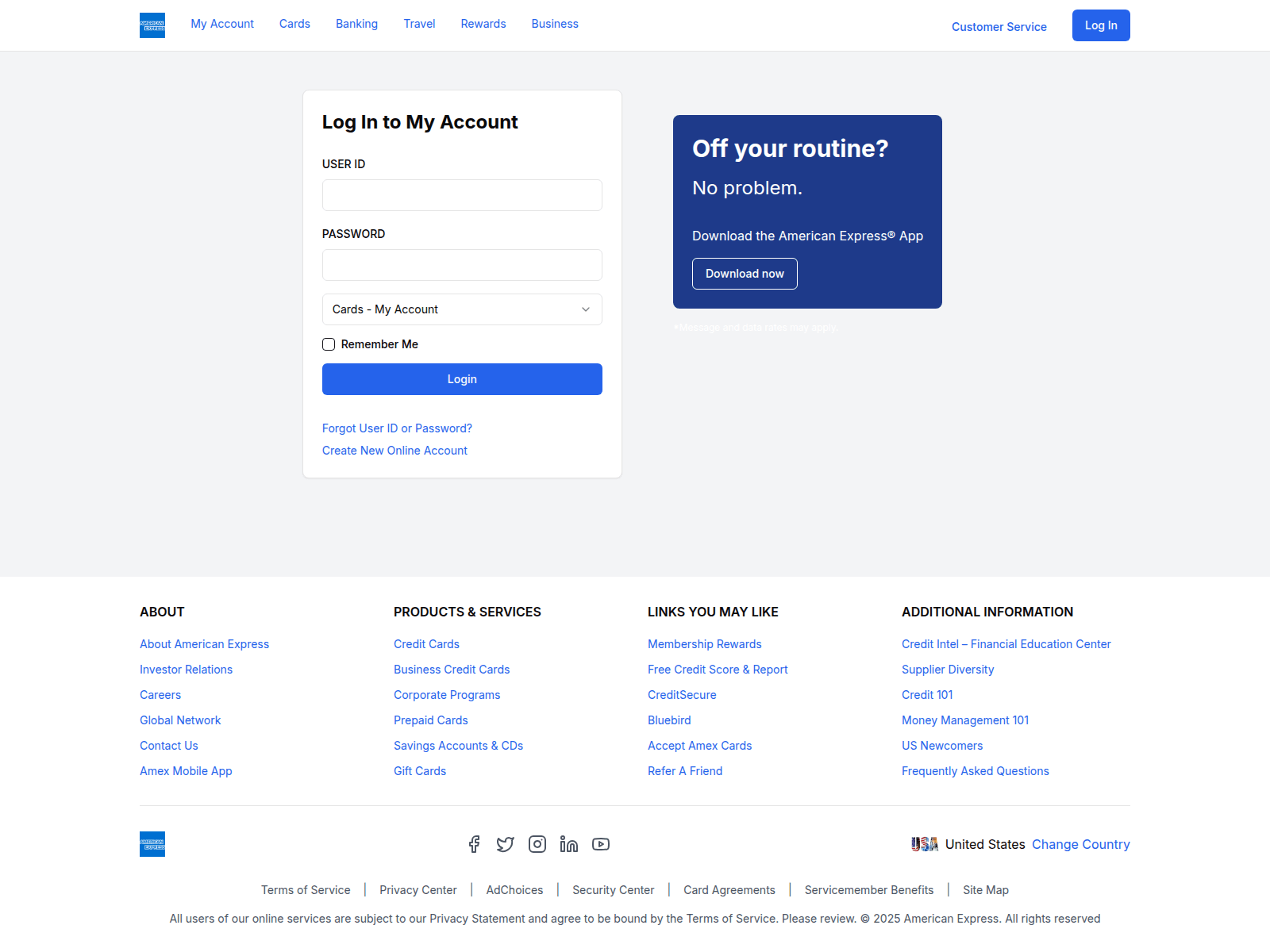Open the YouTube social icon
The image size is (1270, 952).
[601, 844]
